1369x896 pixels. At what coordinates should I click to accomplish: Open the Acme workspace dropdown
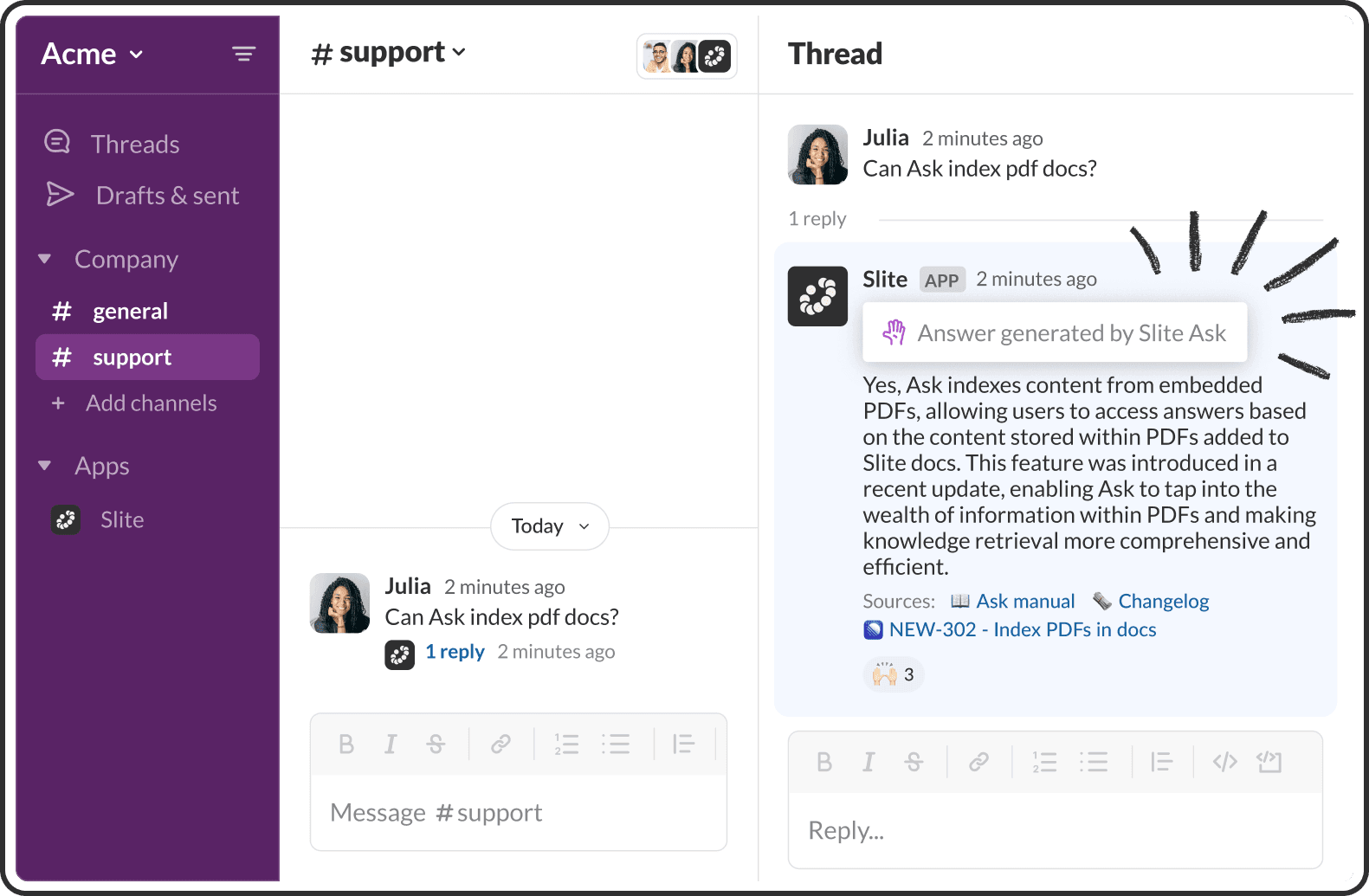click(92, 54)
